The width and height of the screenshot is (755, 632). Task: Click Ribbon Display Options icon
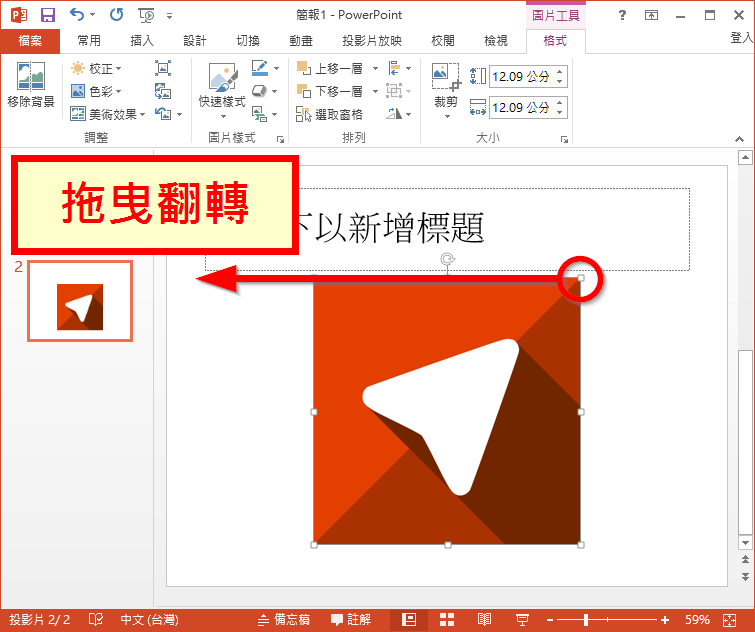(651, 15)
